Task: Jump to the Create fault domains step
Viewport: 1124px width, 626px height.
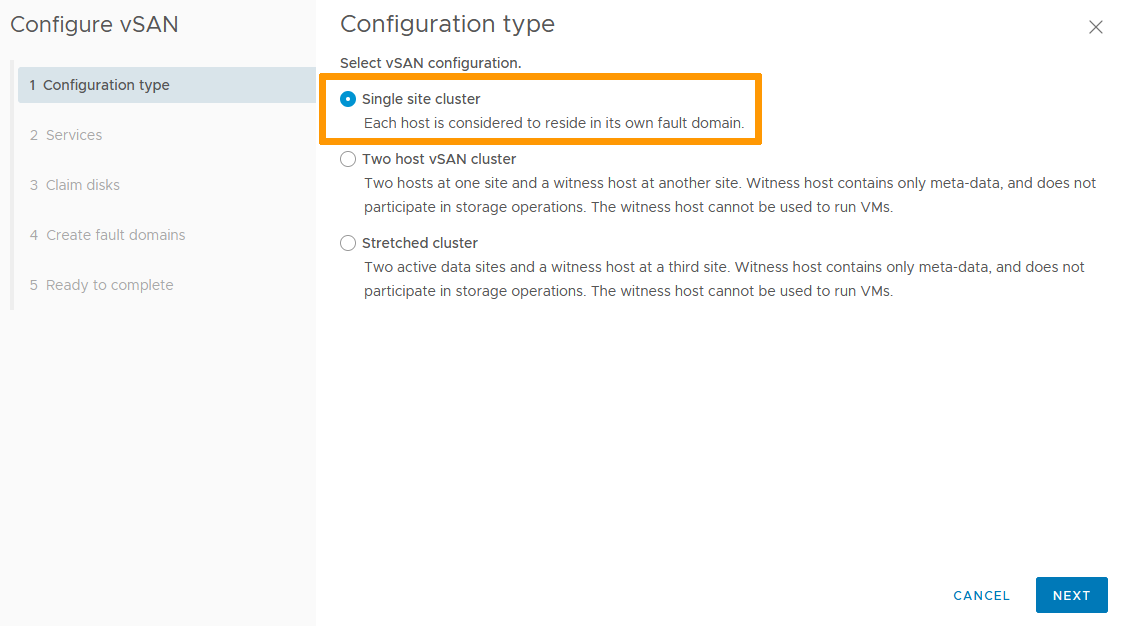Action: (115, 235)
